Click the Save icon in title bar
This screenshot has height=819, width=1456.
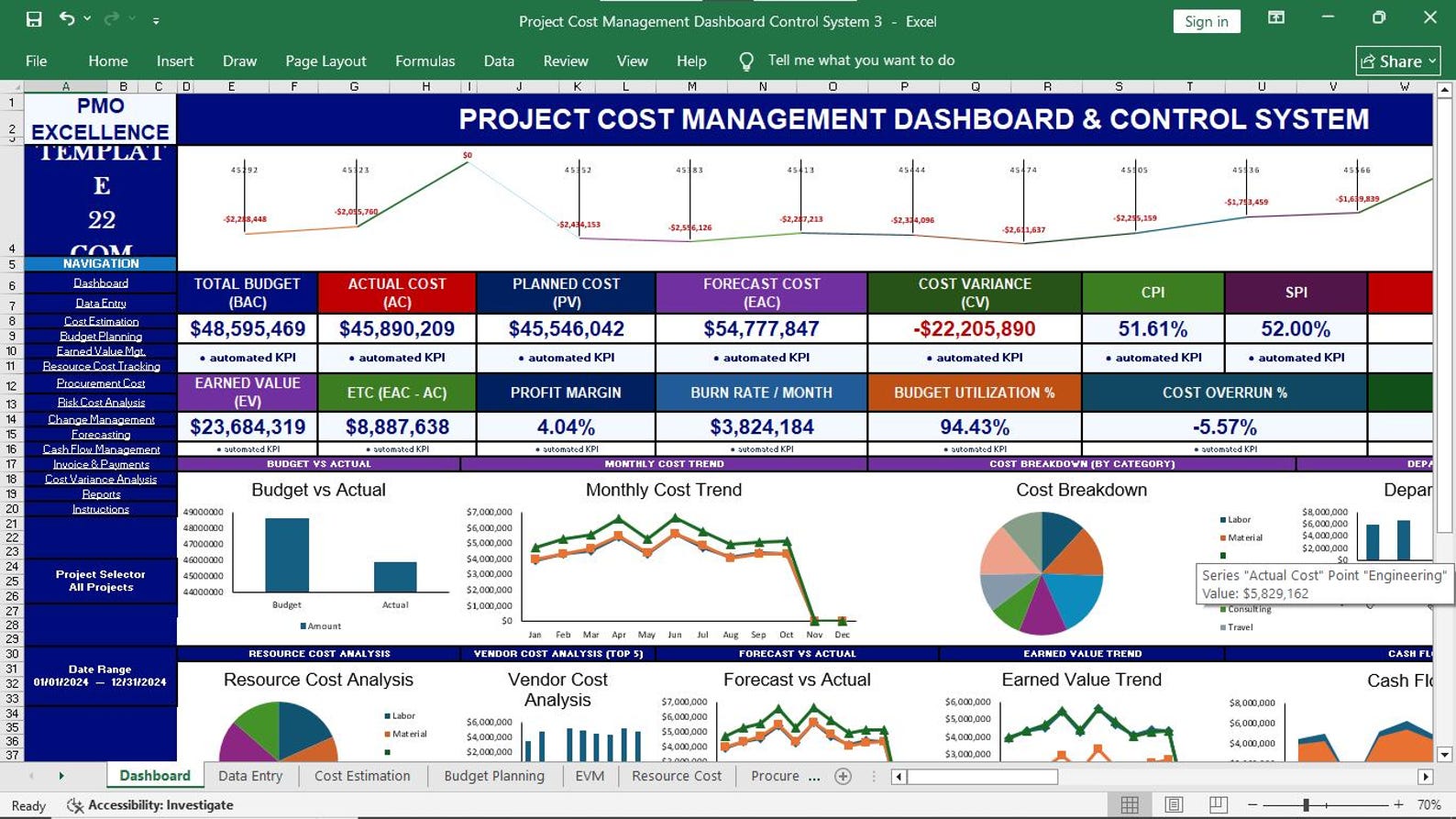click(34, 19)
